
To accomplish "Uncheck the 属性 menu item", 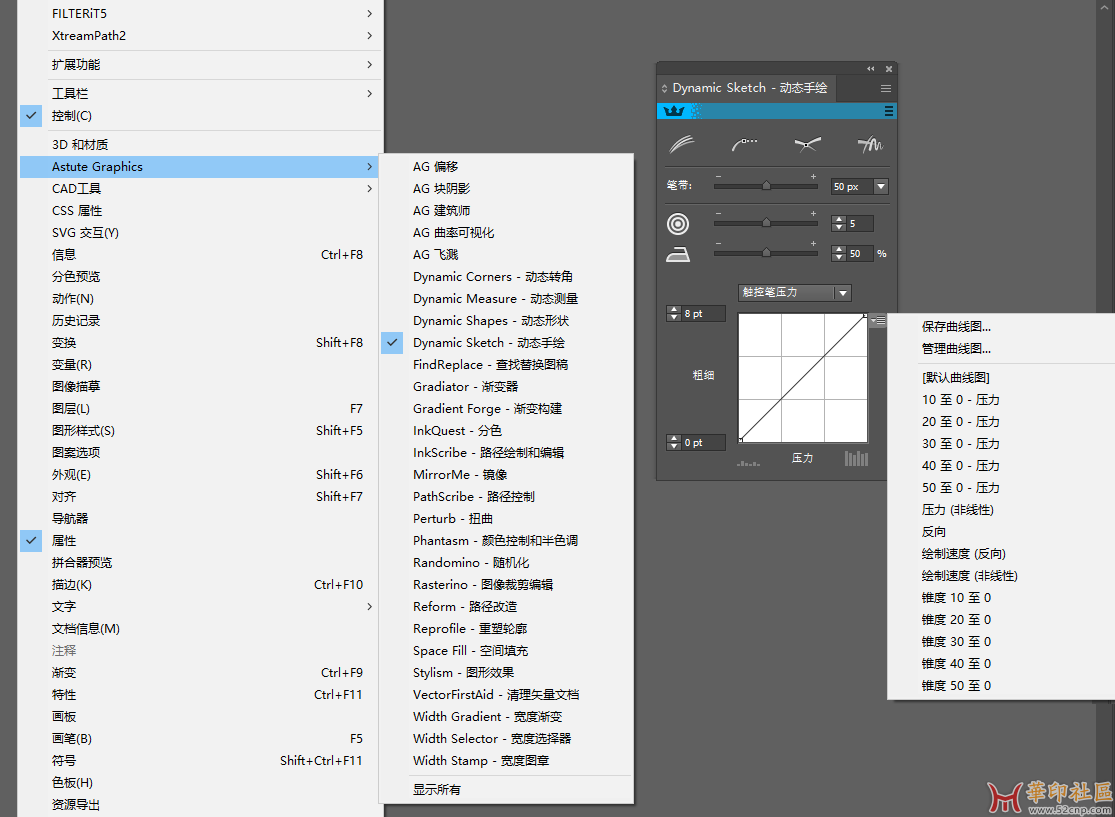I will coord(201,540).
